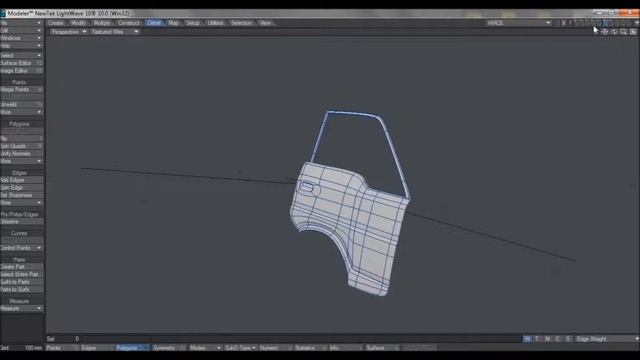The width and height of the screenshot is (640, 360).
Task: Click the Flip polygons button
Action: (x=22, y=138)
